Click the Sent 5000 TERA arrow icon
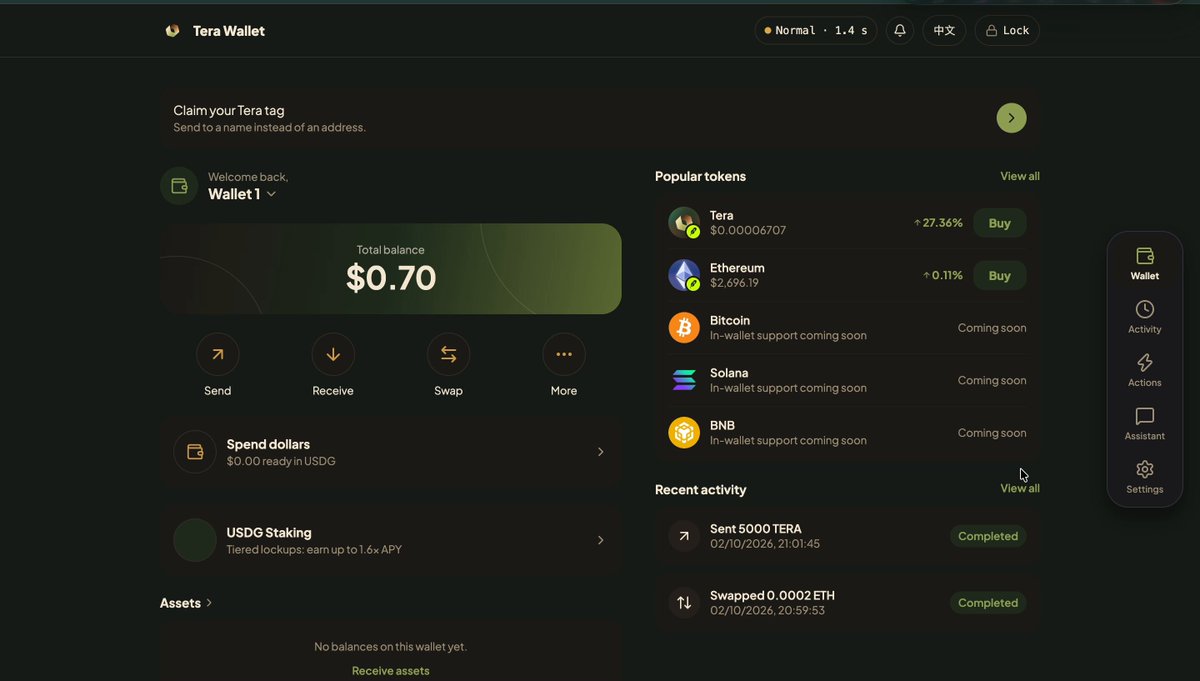1200x681 pixels. coord(684,536)
